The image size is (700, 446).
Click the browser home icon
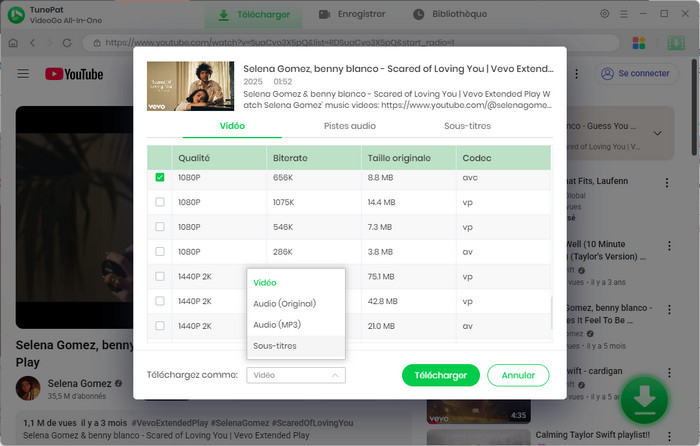13,43
